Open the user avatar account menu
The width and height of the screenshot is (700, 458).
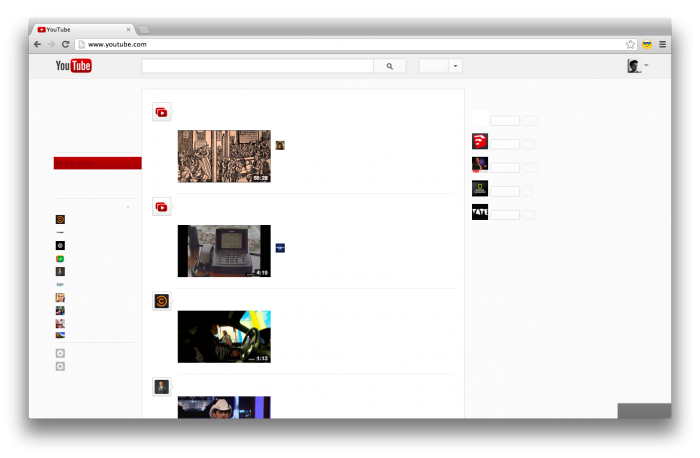[x=634, y=66]
